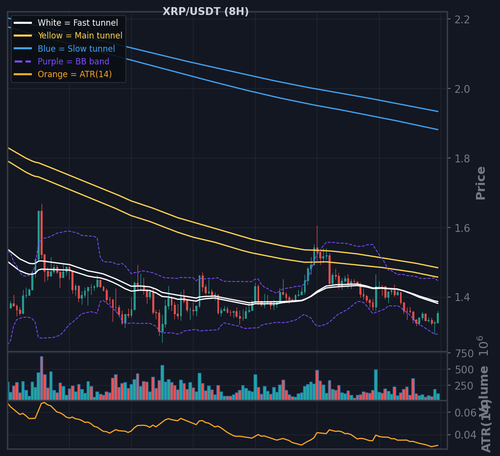
Task: Click the 'Price' axis title
Action: [x=481, y=183]
